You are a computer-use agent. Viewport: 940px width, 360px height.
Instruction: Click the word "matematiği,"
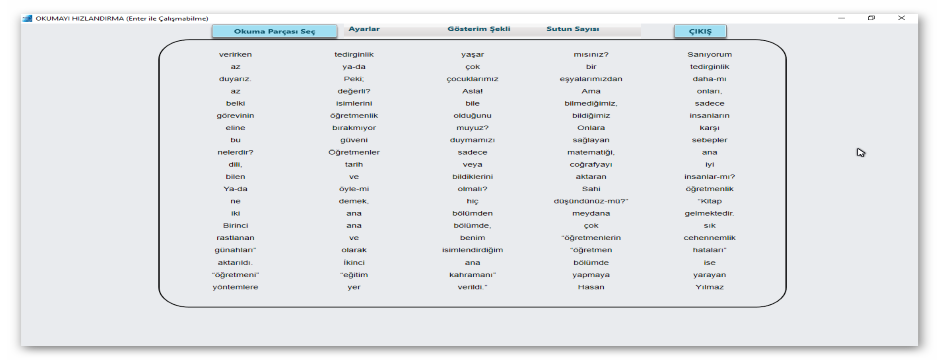591,152
